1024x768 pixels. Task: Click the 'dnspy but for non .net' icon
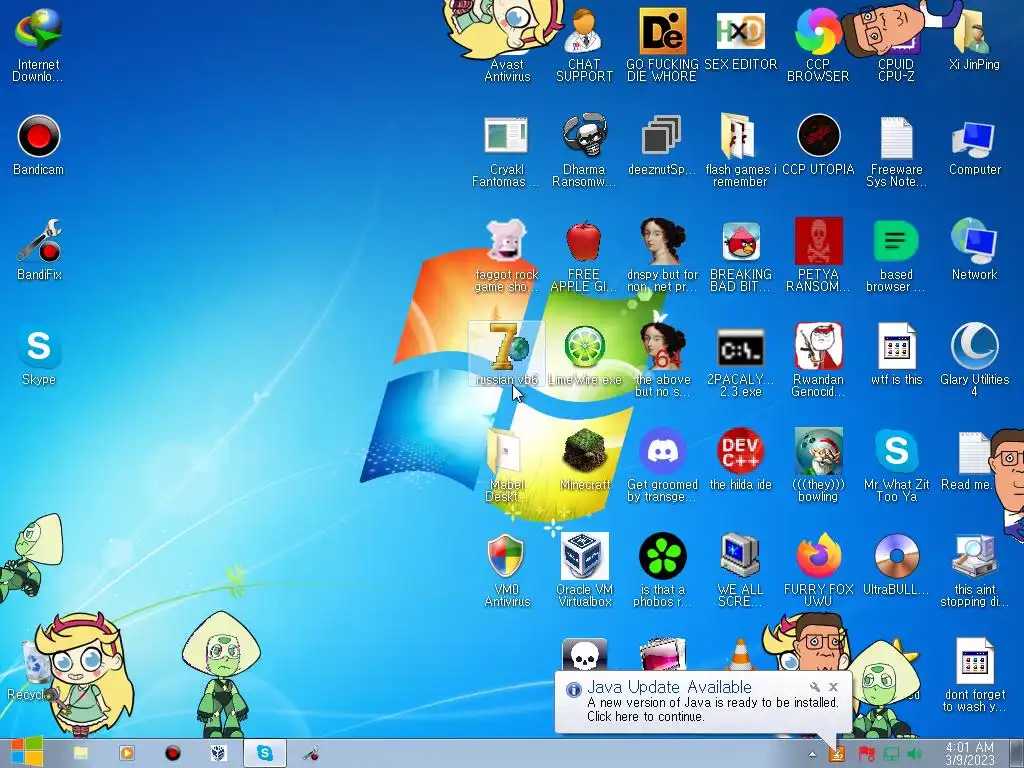662,257
